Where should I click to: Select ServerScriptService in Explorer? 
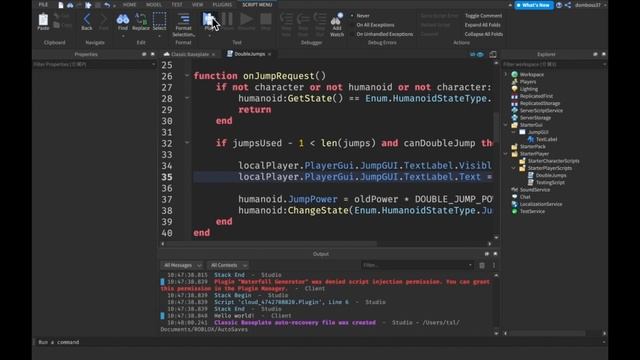pos(541,110)
